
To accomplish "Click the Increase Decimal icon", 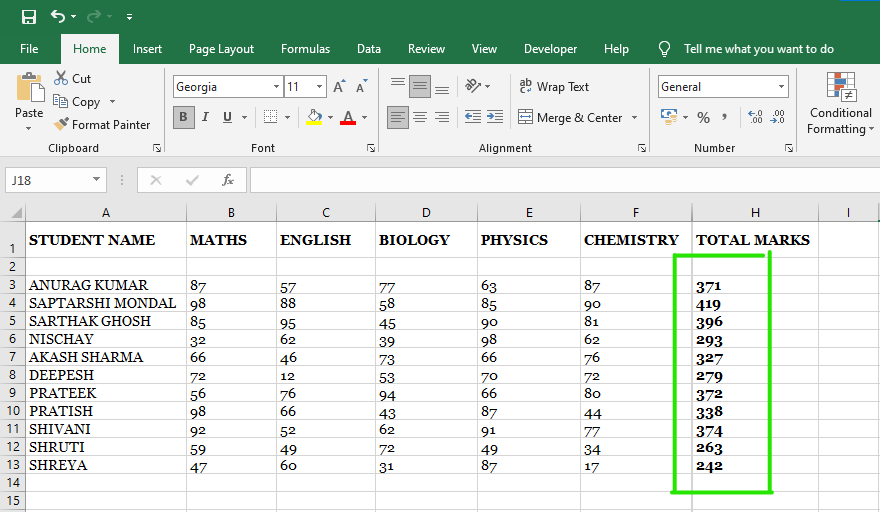I will 754,117.
